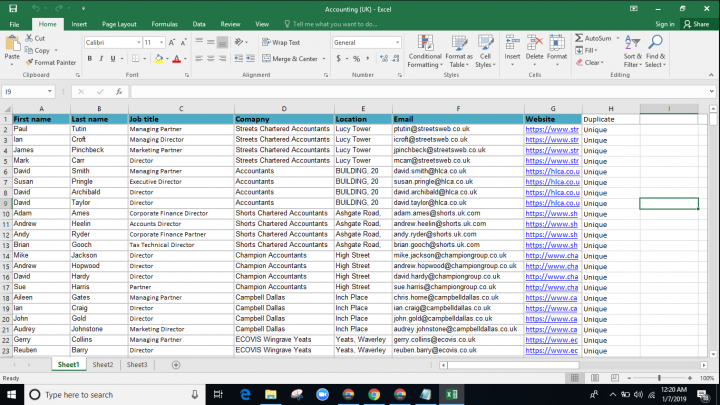720x405 pixels.
Task: Switch to the Insert ribbon tab
Action: click(x=79, y=24)
